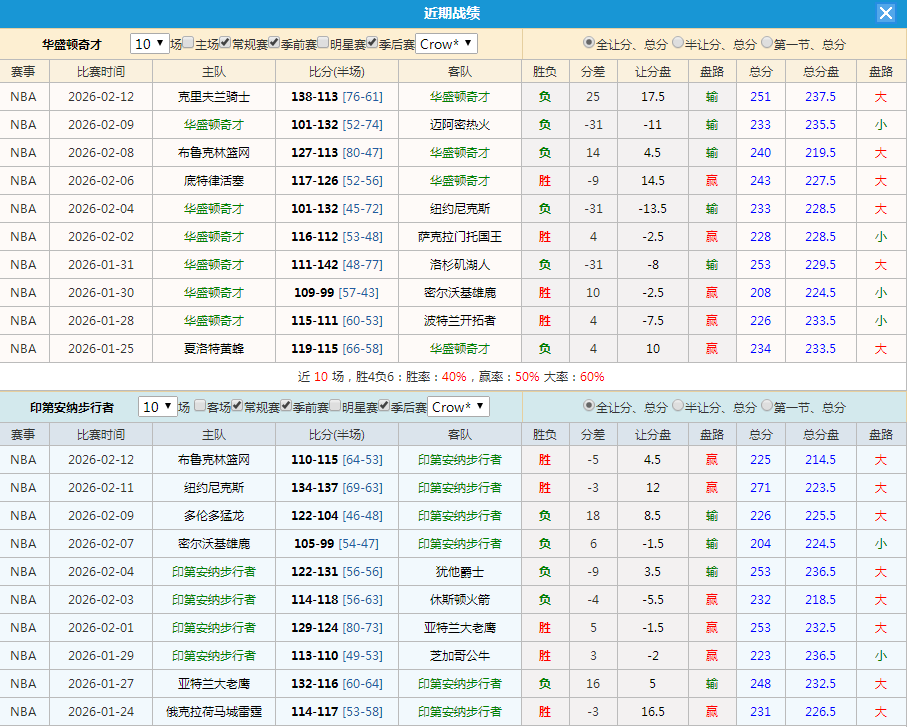
Task: Enable the 季前赛 filter for Wizards
Action: (273, 44)
